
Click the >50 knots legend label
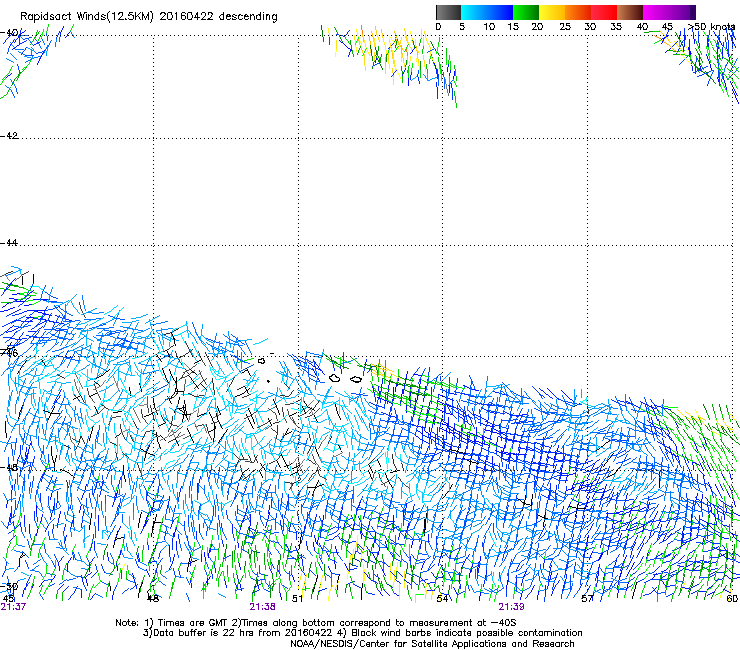click(711, 27)
